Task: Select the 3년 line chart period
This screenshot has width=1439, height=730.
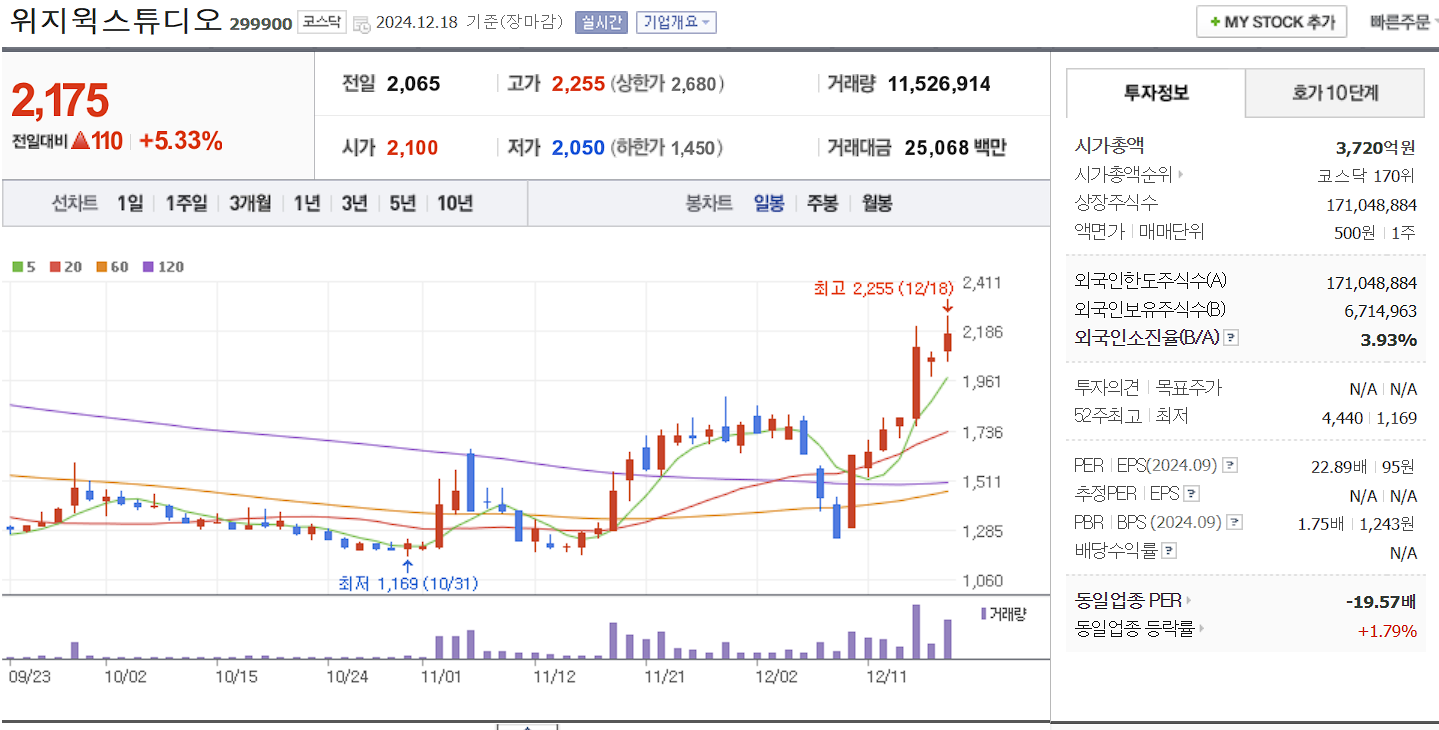Action: [x=354, y=204]
